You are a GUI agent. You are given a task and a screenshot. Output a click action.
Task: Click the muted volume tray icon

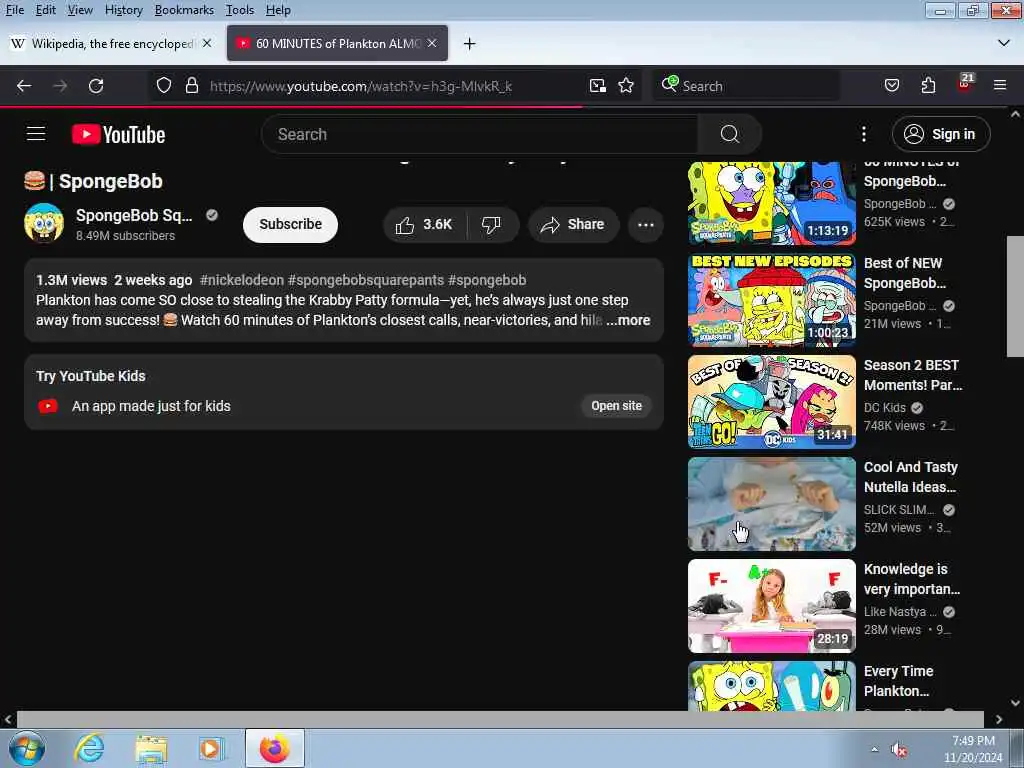coord(900,750)
